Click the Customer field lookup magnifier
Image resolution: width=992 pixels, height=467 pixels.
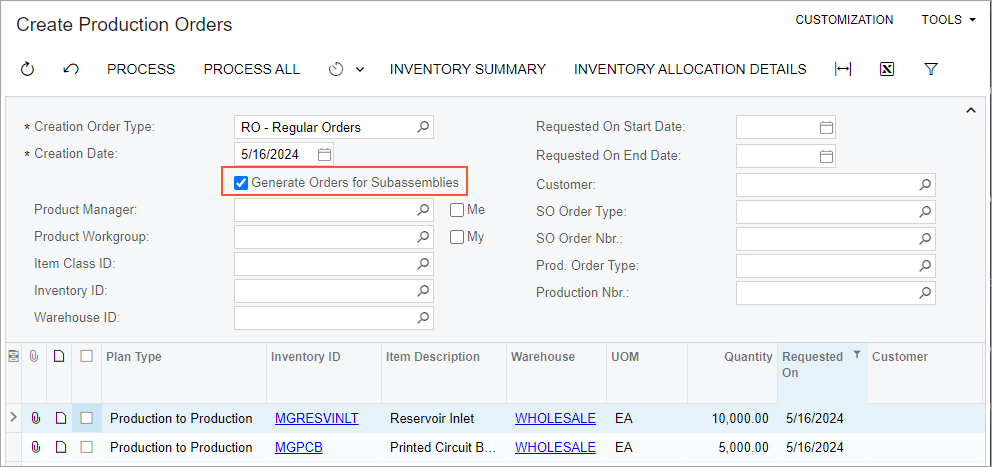925,185
